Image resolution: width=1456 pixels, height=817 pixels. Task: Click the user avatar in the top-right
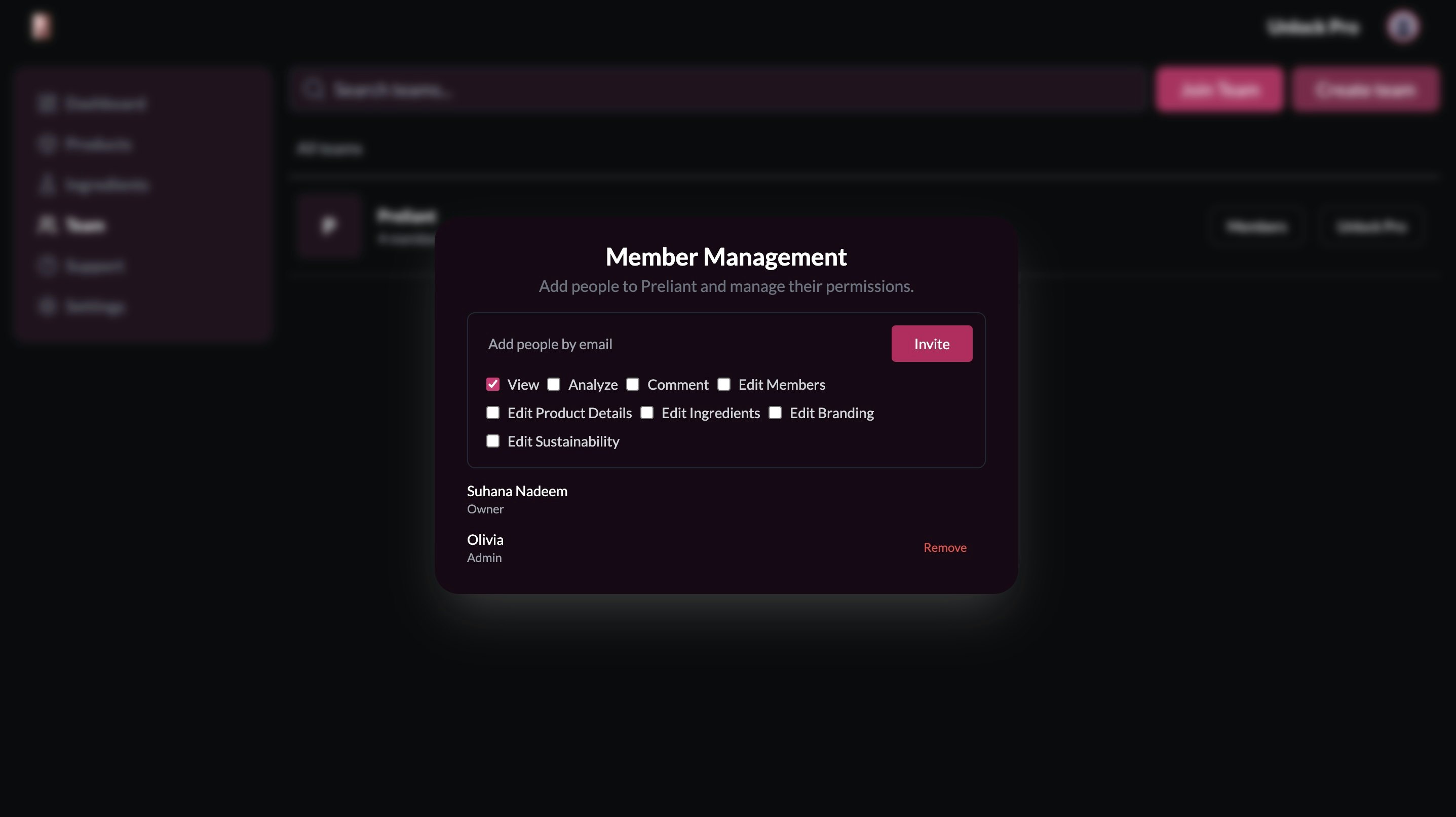point(1403,26)
